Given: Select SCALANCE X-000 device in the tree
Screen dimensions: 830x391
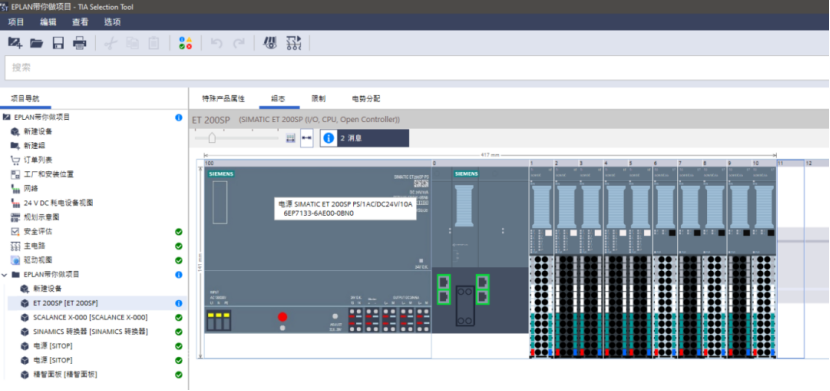Looking at the screenshot, I should [91, 317].
